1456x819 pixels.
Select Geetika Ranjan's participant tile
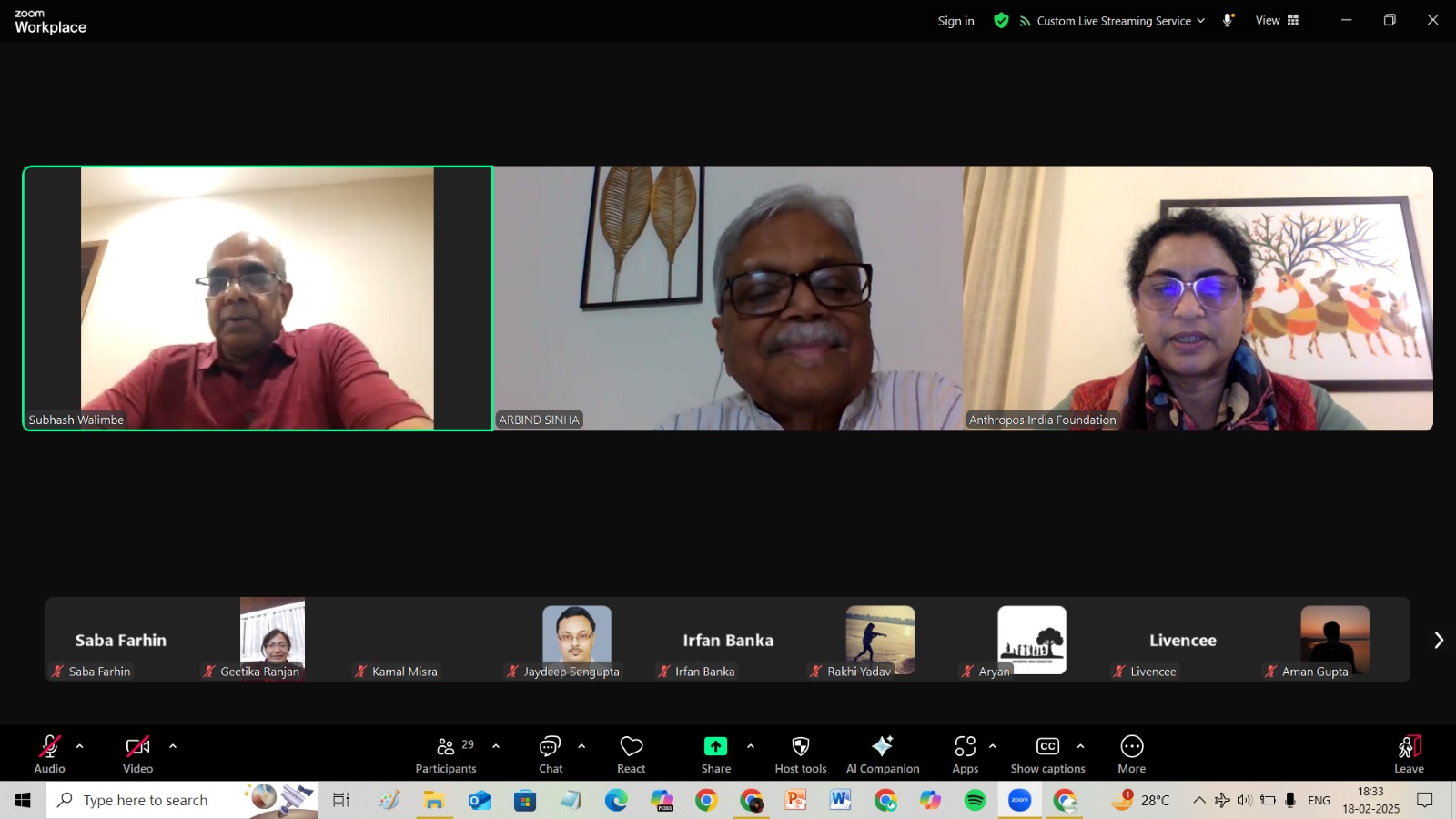pos(272,640)
